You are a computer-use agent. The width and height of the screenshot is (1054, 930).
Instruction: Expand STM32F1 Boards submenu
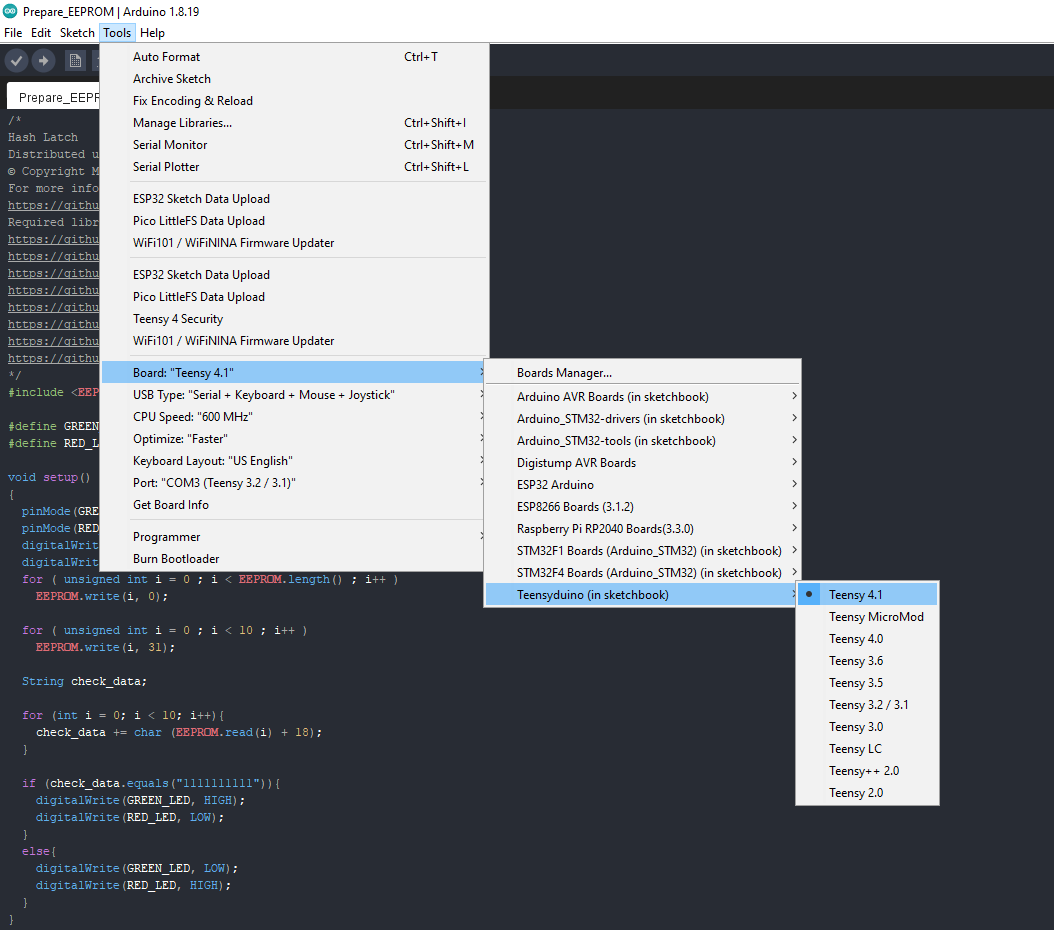pos(643,551)
